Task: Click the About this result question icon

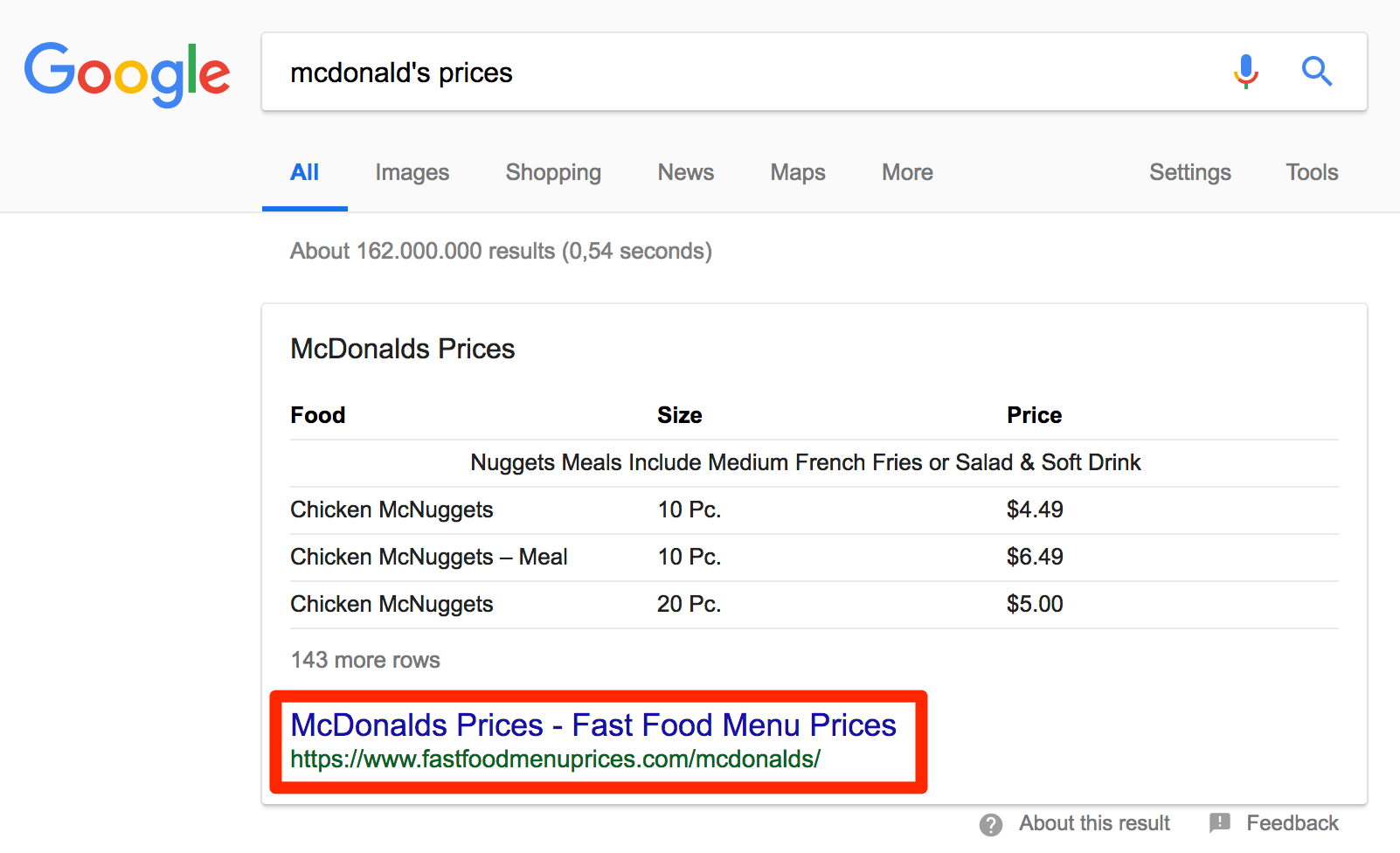Action: tap(991, 824)
